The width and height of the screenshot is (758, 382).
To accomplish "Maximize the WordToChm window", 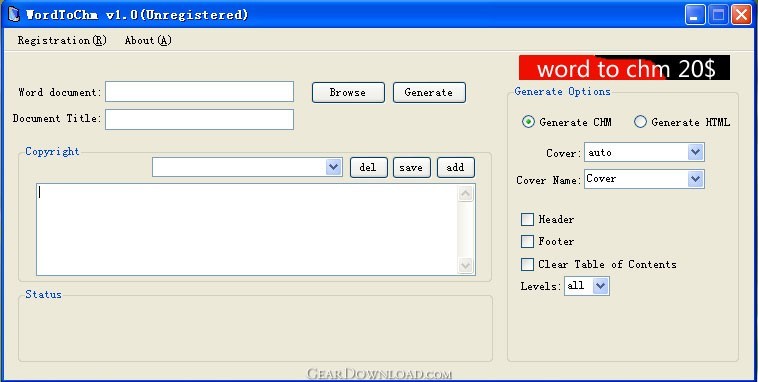I will (x=718, y=15).
